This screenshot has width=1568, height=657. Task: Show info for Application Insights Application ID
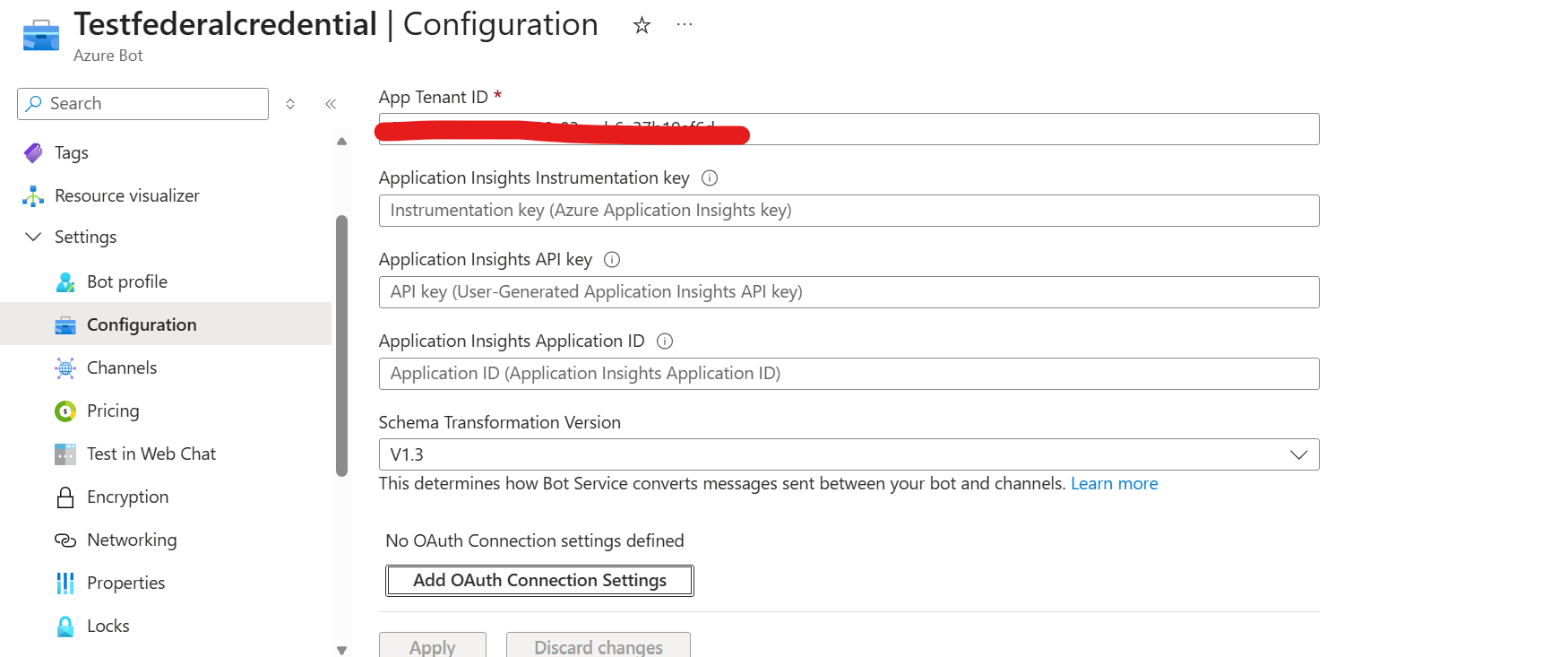(665, 341)
